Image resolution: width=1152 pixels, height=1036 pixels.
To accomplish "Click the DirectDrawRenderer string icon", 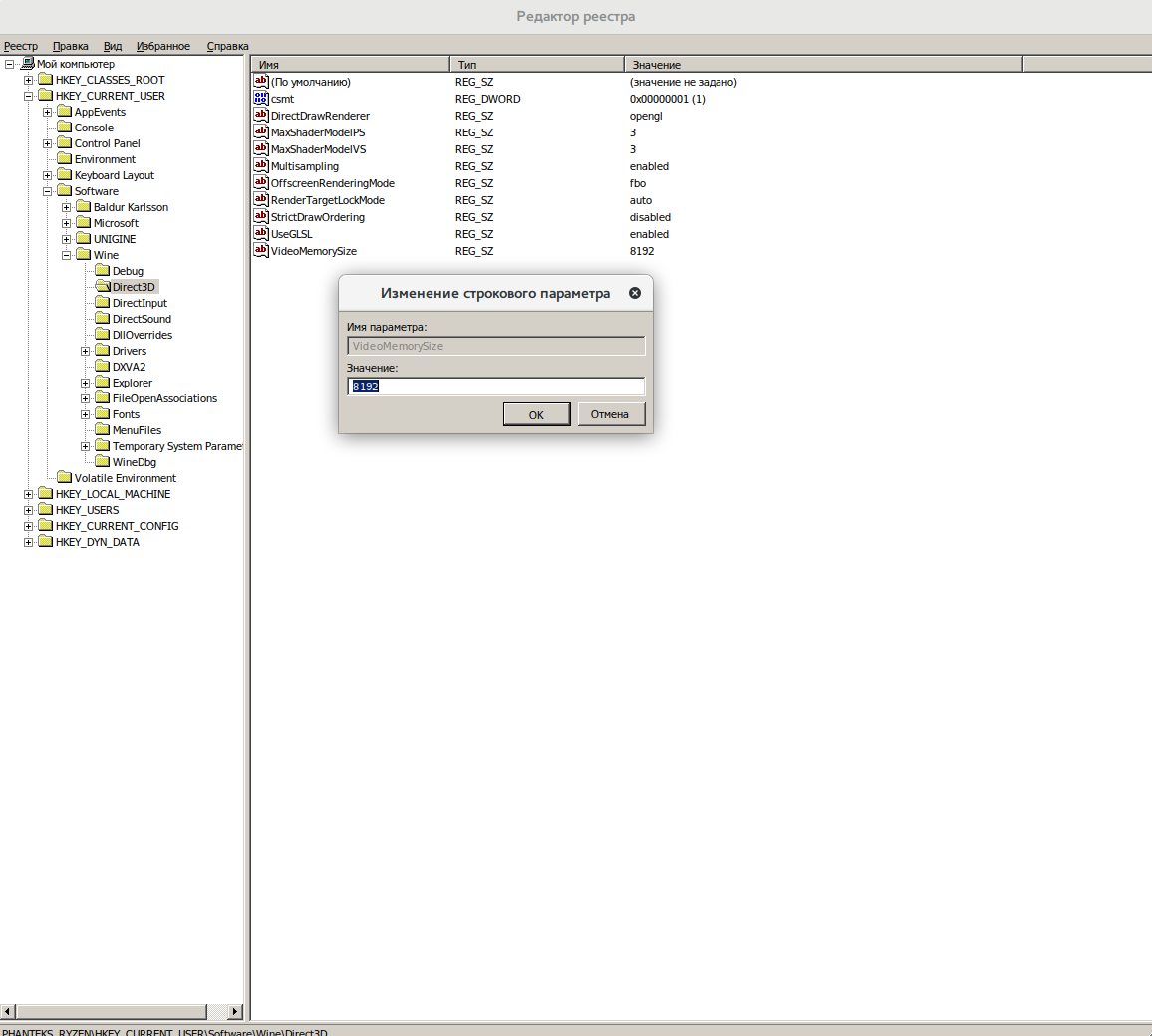I will point(261,115).
